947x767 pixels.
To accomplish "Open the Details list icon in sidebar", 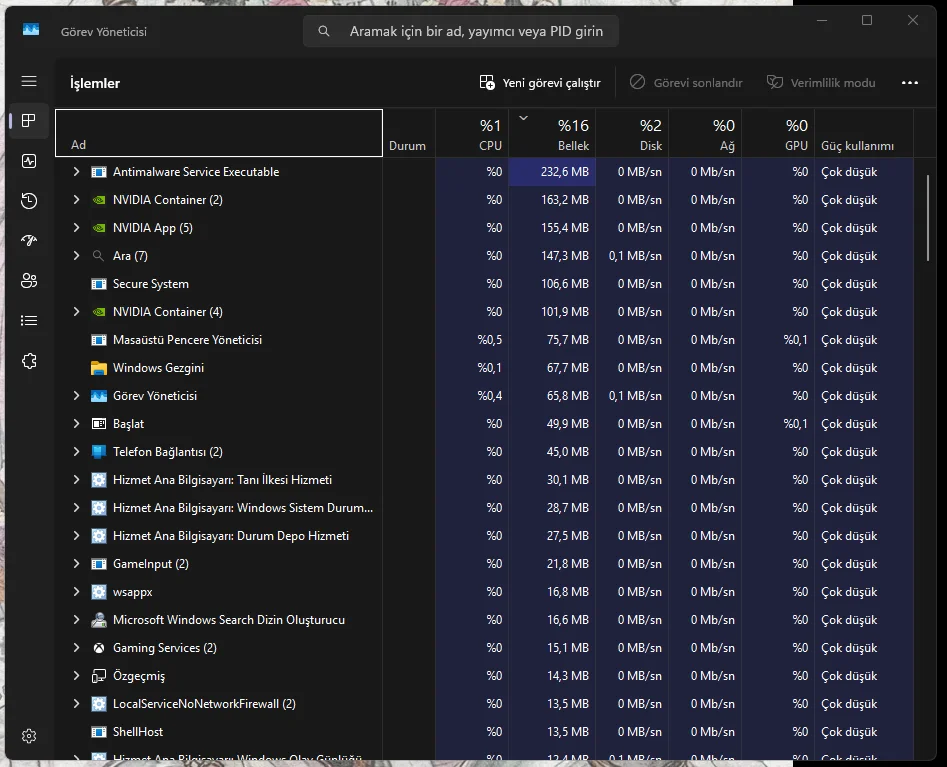I will (x=29, y=321).
